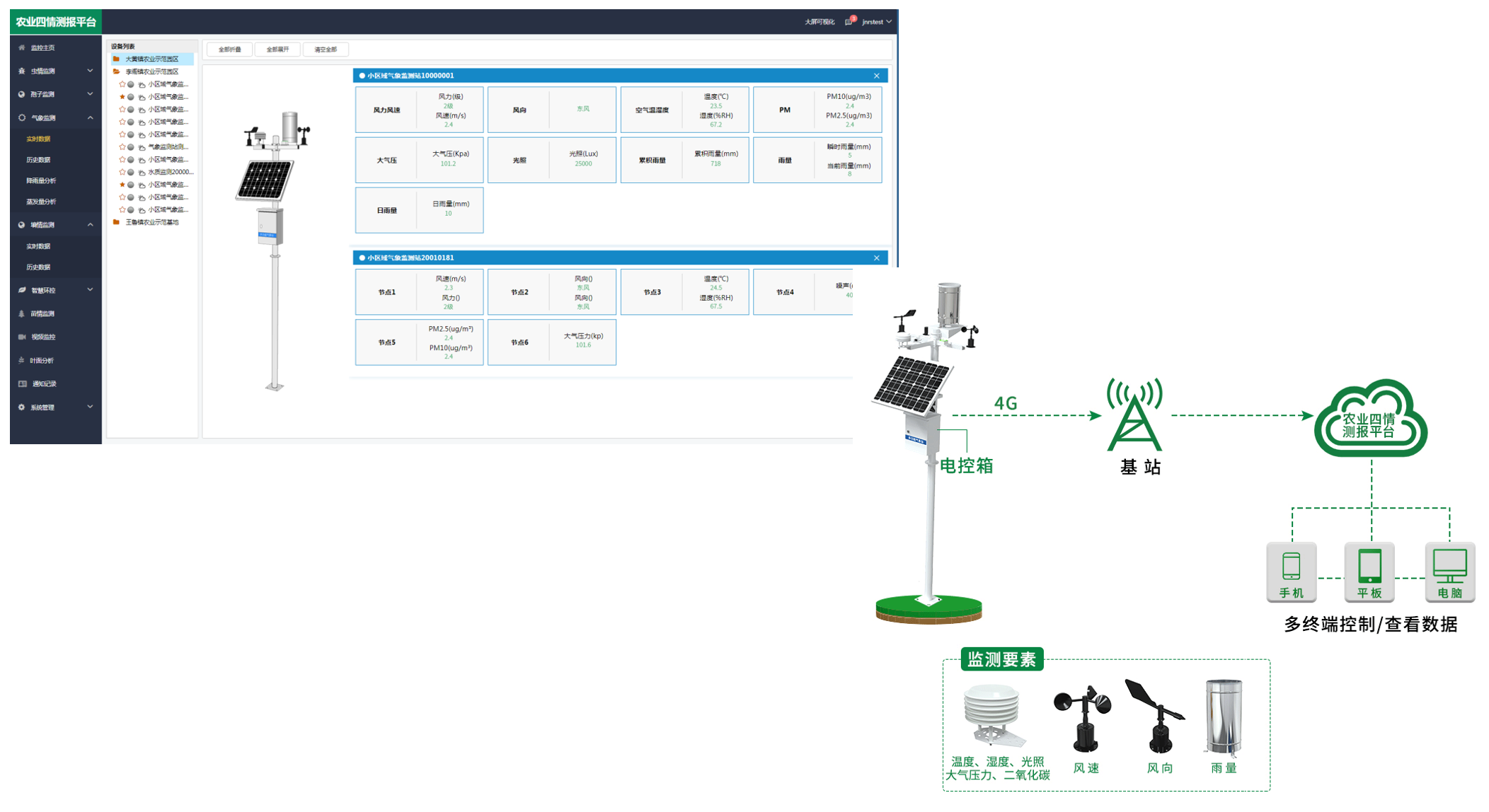This screenshot has width=1489, height=812.
Task: Click the 大黄镇农业示范园区 folder icon
Action: pos(117,59)
